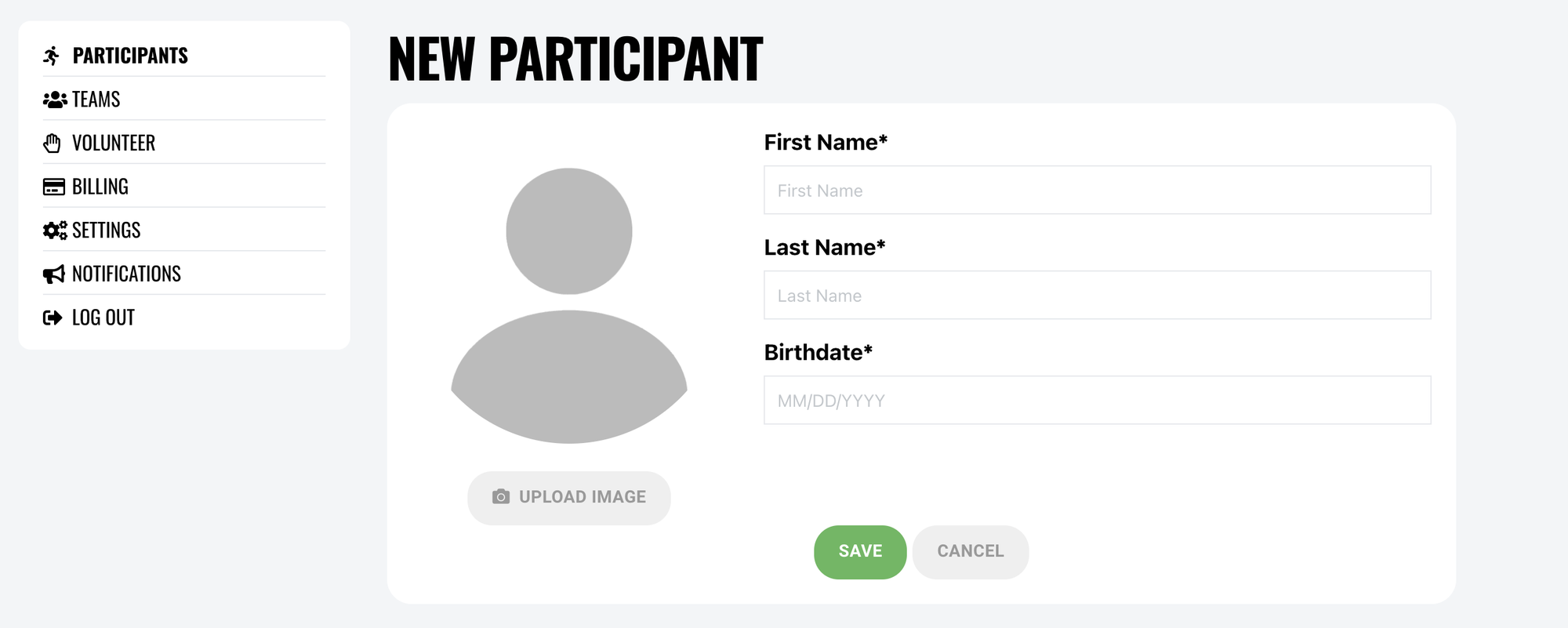Click the Notifications megaphone icon
Image resolution: width=1568 pixels, height=628 pixels.
(53, 274)
